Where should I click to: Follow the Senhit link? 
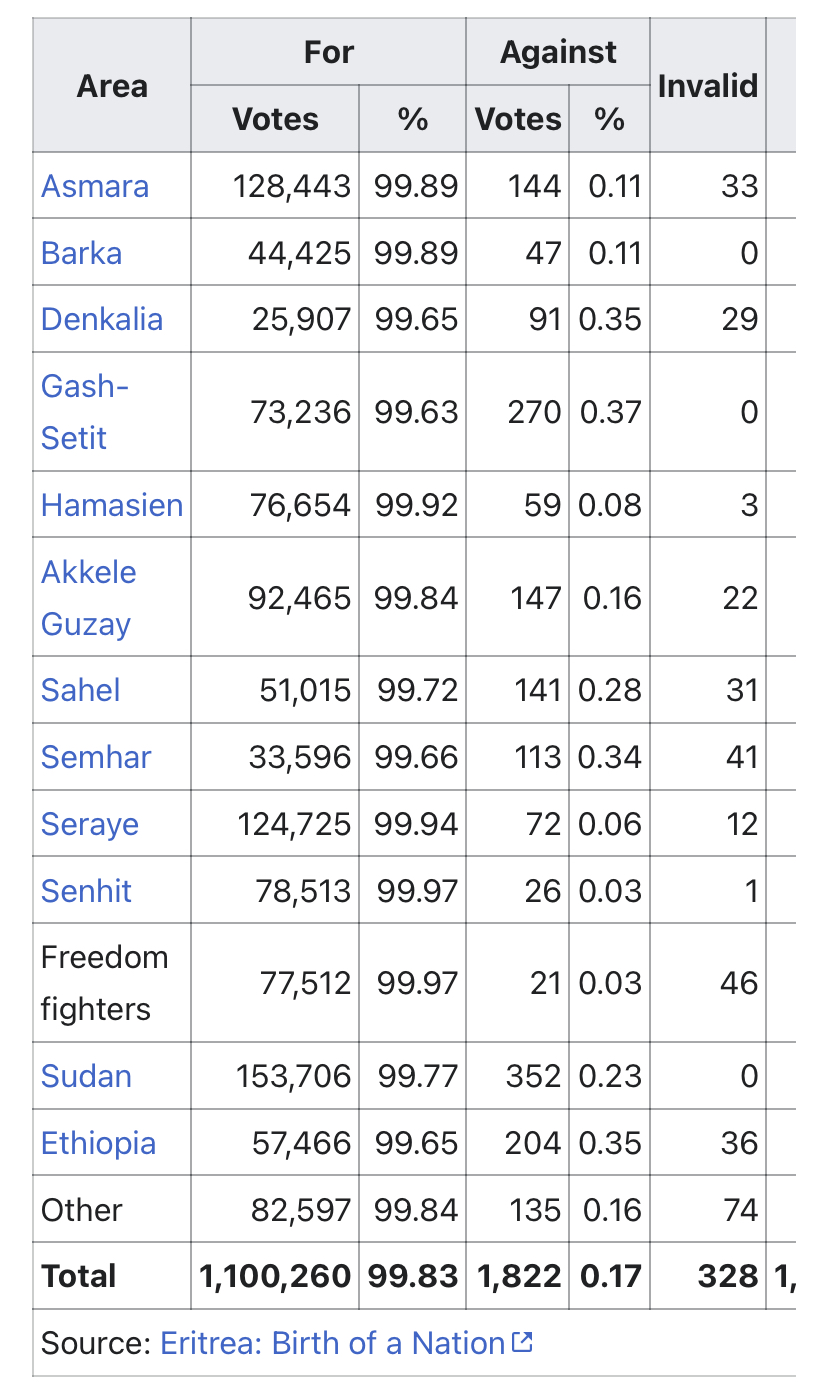(87, 890)
